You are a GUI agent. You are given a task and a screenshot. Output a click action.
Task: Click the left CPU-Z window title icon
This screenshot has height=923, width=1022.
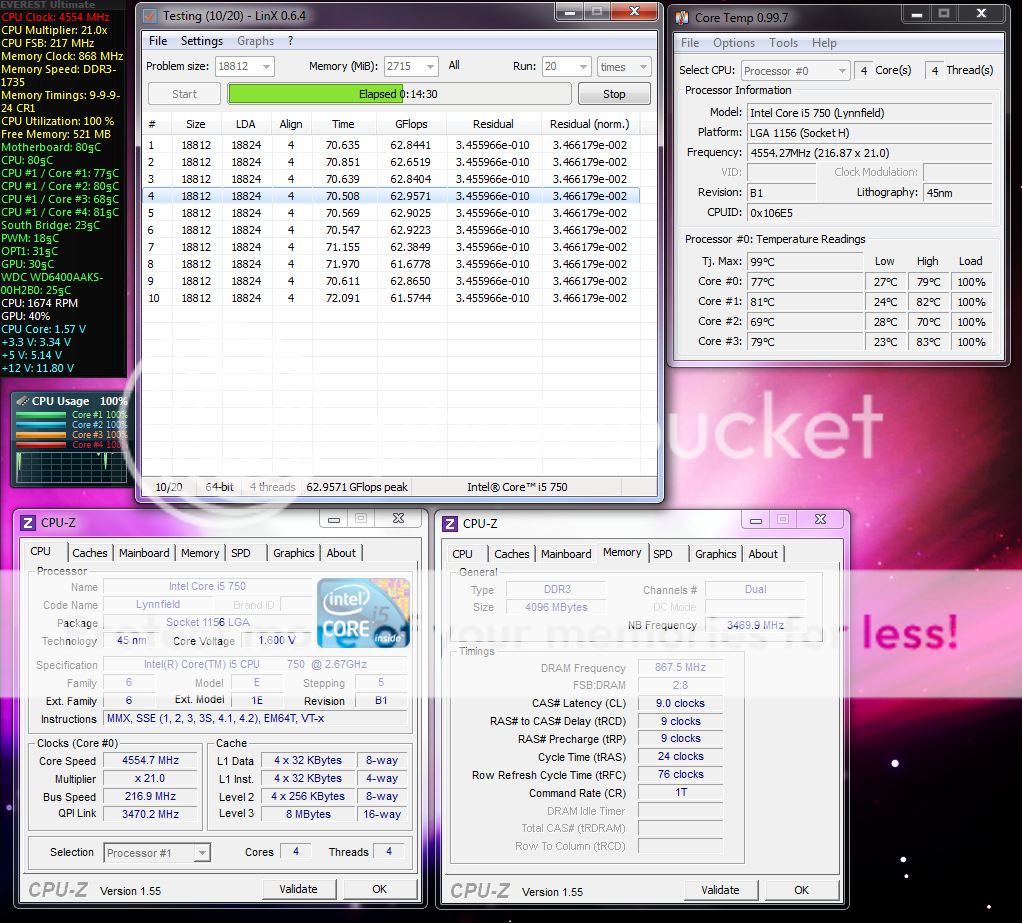point(28,522)
